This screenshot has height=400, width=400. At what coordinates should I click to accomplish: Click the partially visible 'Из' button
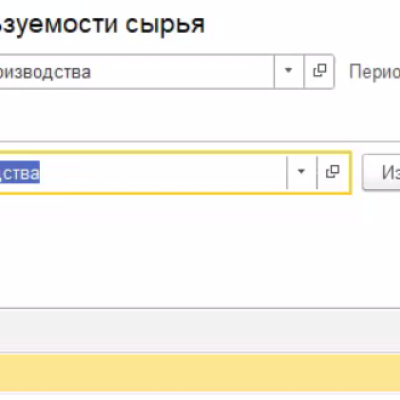tap(381, 173)
